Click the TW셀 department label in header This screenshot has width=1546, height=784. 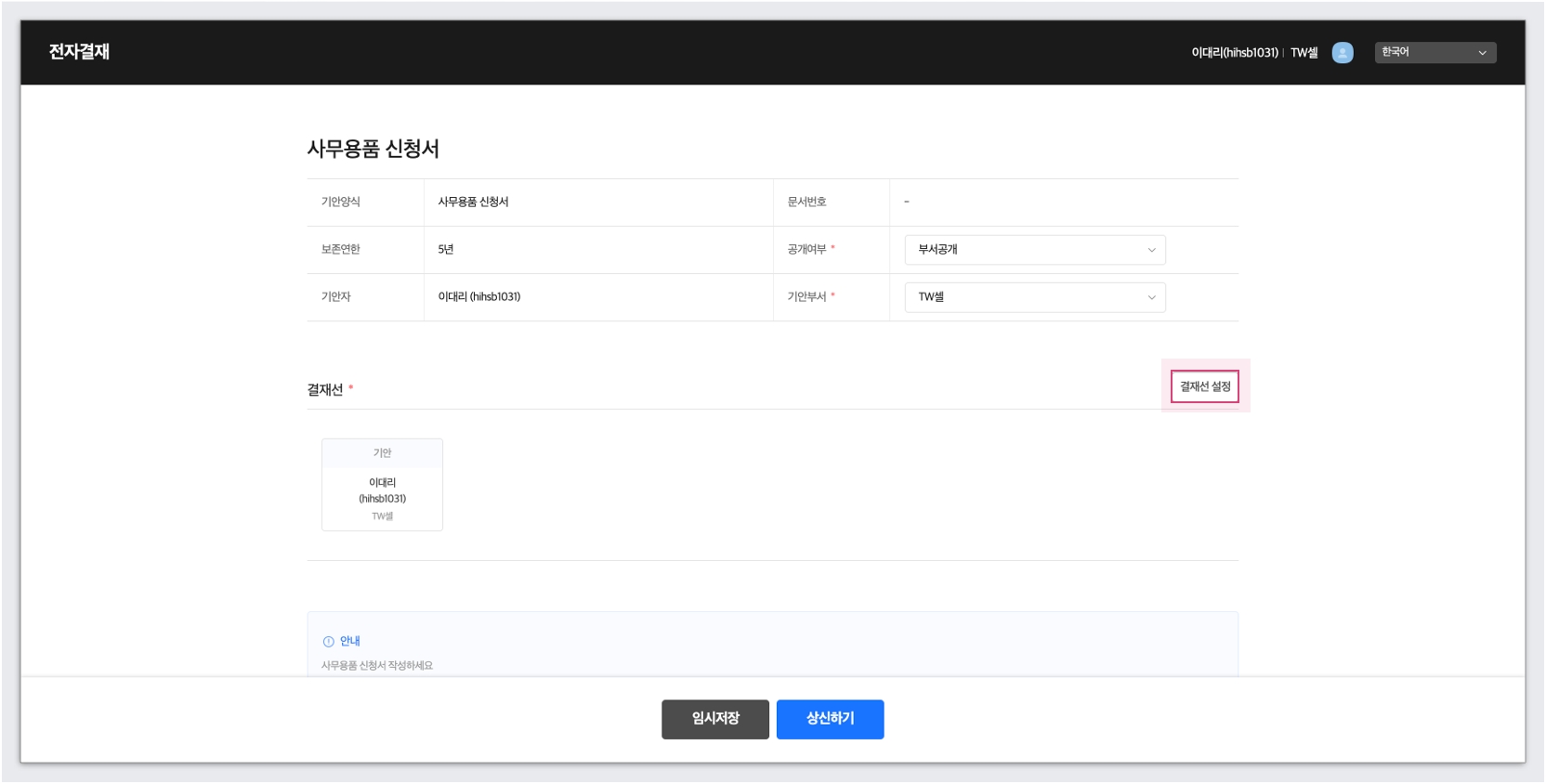1304,53
